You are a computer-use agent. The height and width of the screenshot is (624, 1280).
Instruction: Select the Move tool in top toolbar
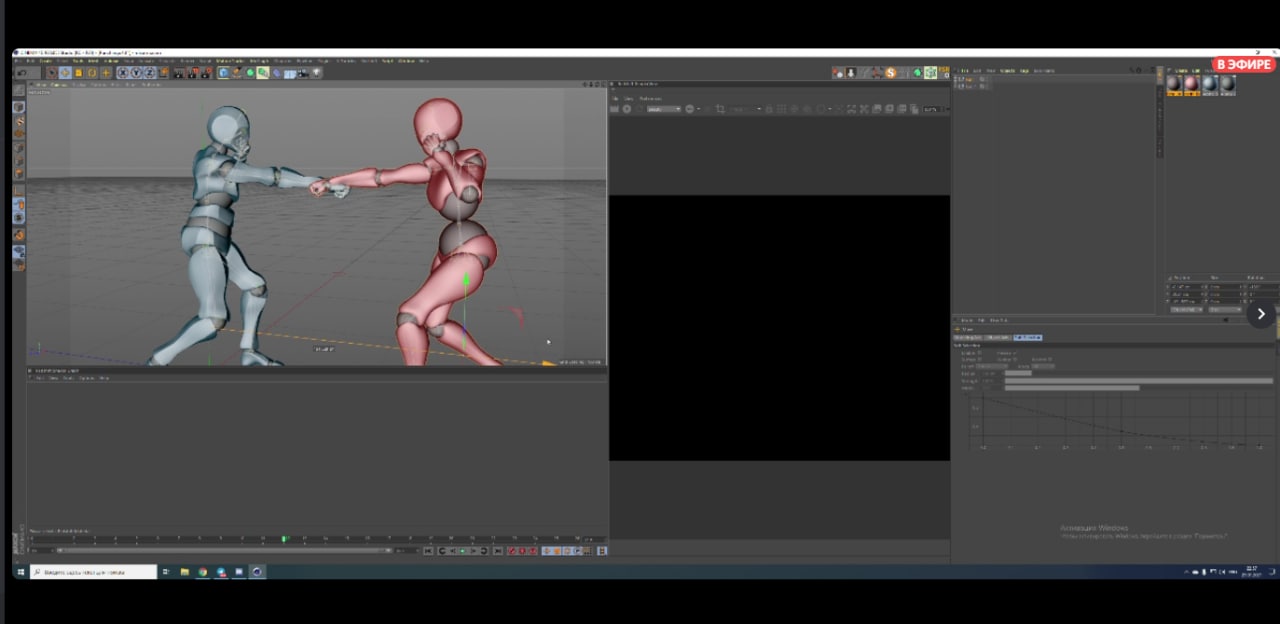[65, 73]
